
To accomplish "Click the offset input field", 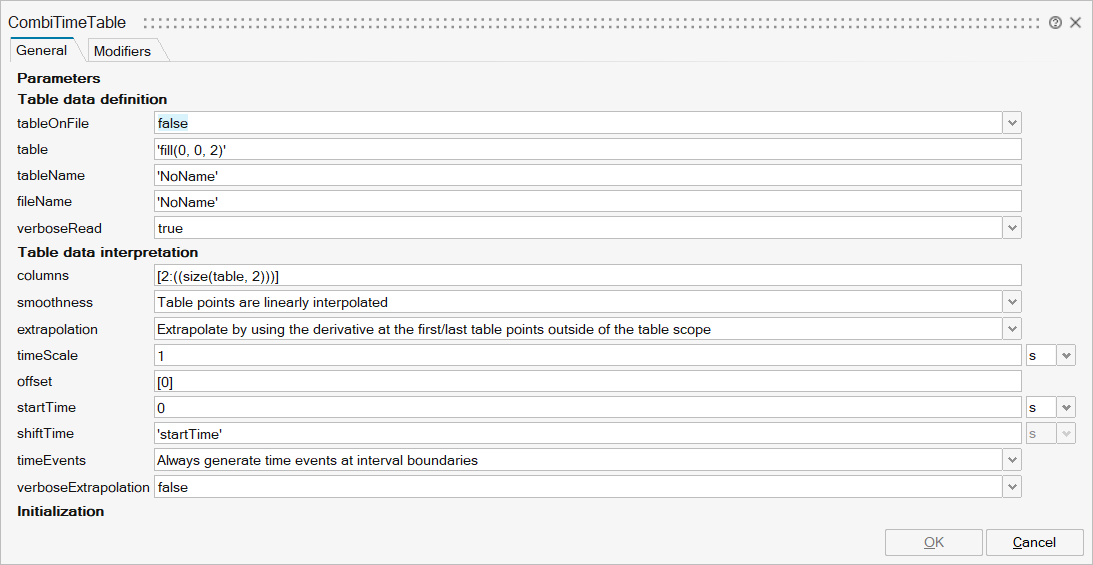I will [587, 381].
